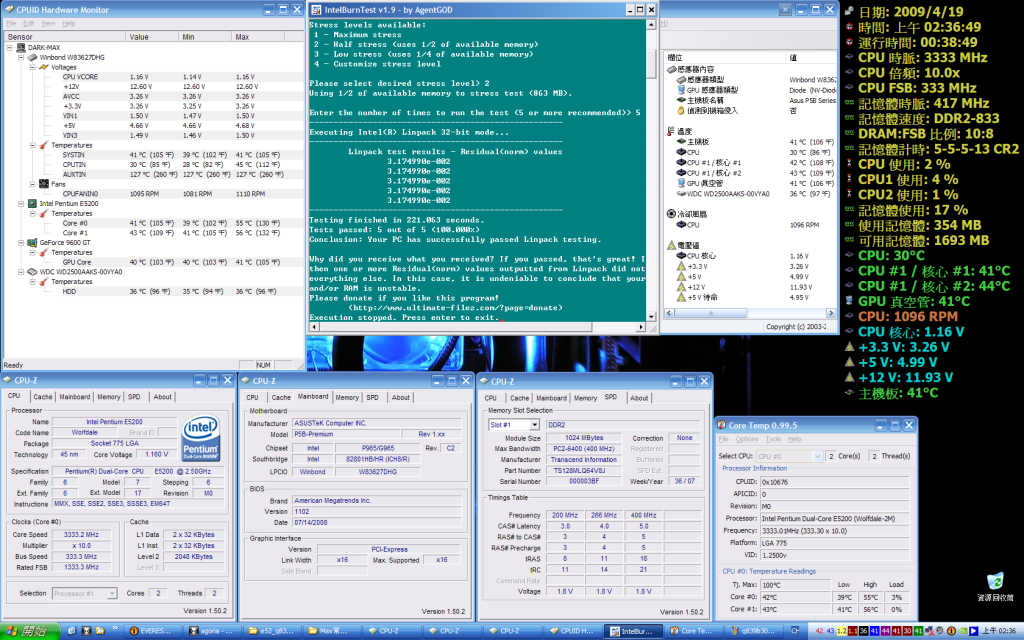Click the CPUID Hardware Monitor title bar icon
Viewport: 1024px width, 640px height.
9,10
